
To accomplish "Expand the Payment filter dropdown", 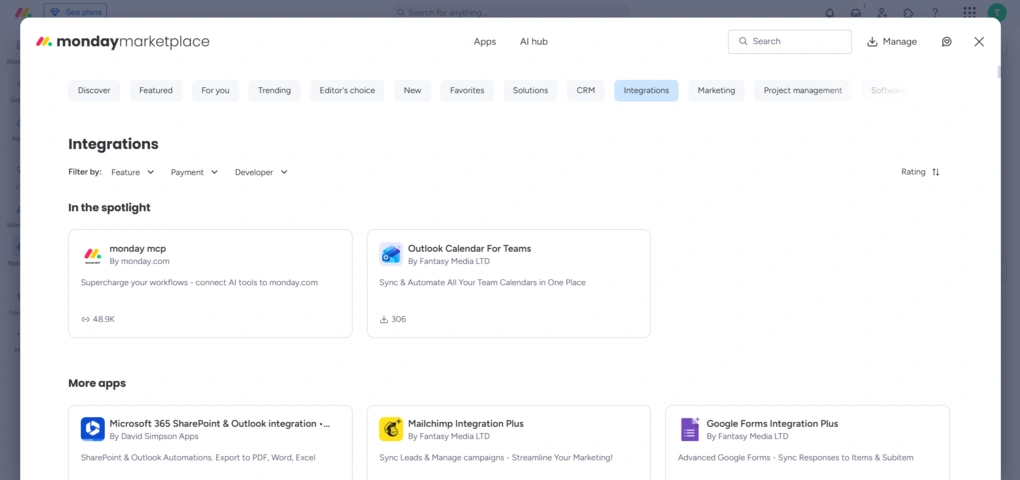I will tap(195, 172).
